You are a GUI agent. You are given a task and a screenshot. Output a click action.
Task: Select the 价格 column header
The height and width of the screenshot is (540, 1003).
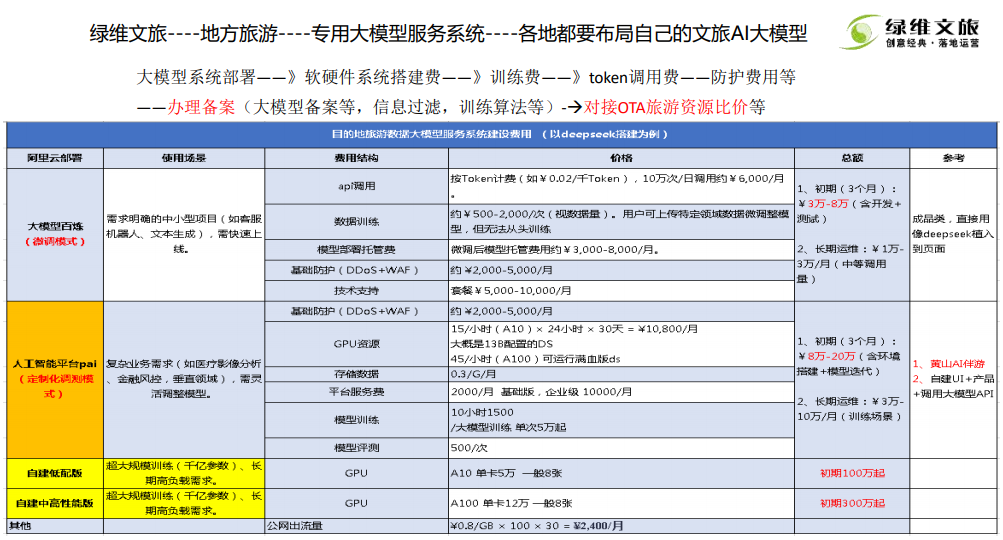[621, 158]
